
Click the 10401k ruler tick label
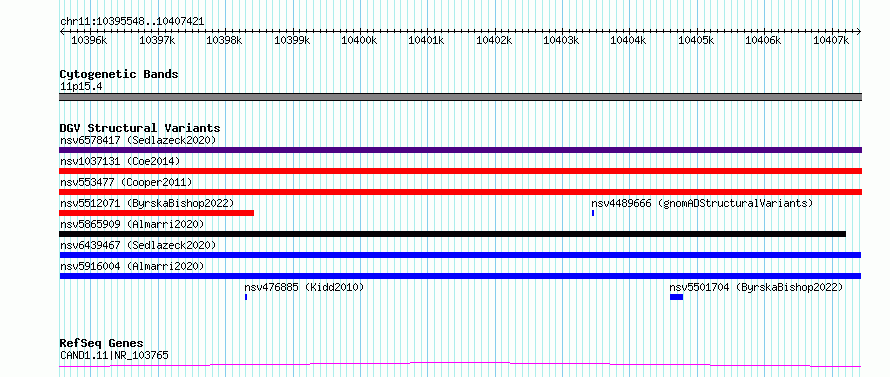427,40
